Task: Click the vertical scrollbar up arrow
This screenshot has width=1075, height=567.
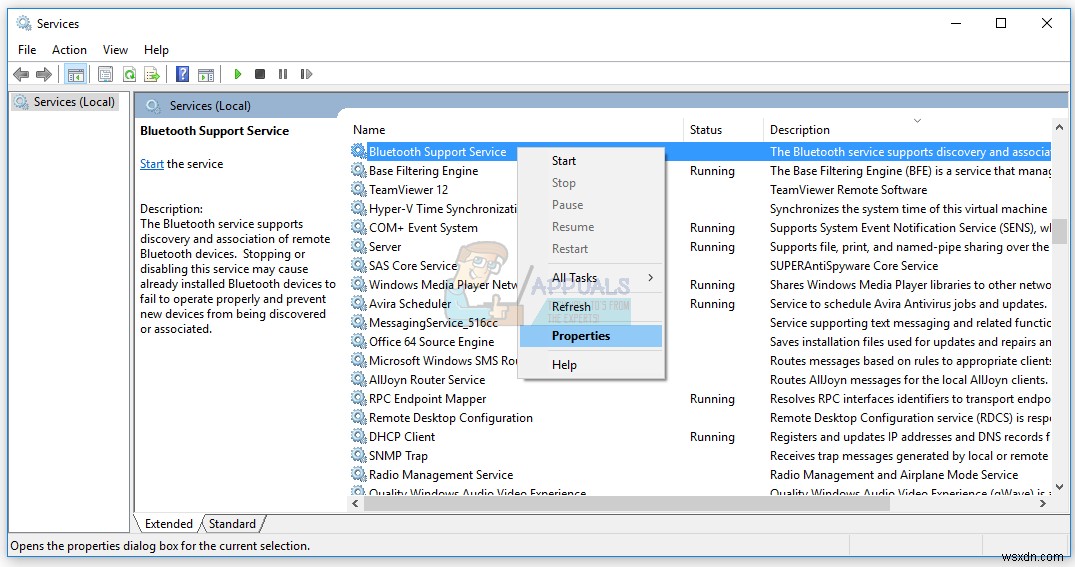Action: click(x=1059, y=128)
